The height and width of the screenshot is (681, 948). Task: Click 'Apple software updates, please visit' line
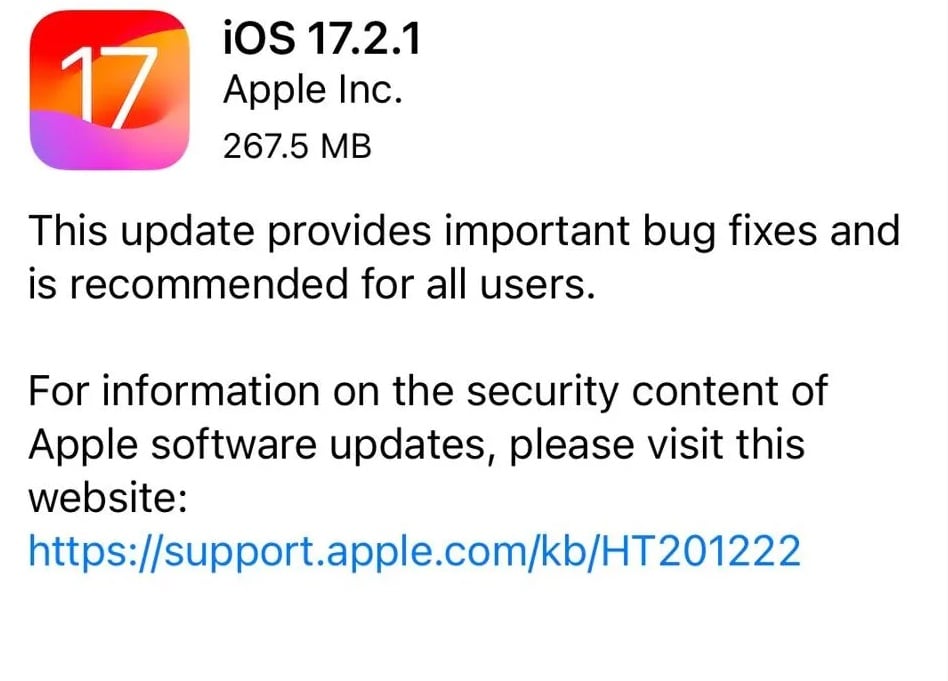[417, 445]
